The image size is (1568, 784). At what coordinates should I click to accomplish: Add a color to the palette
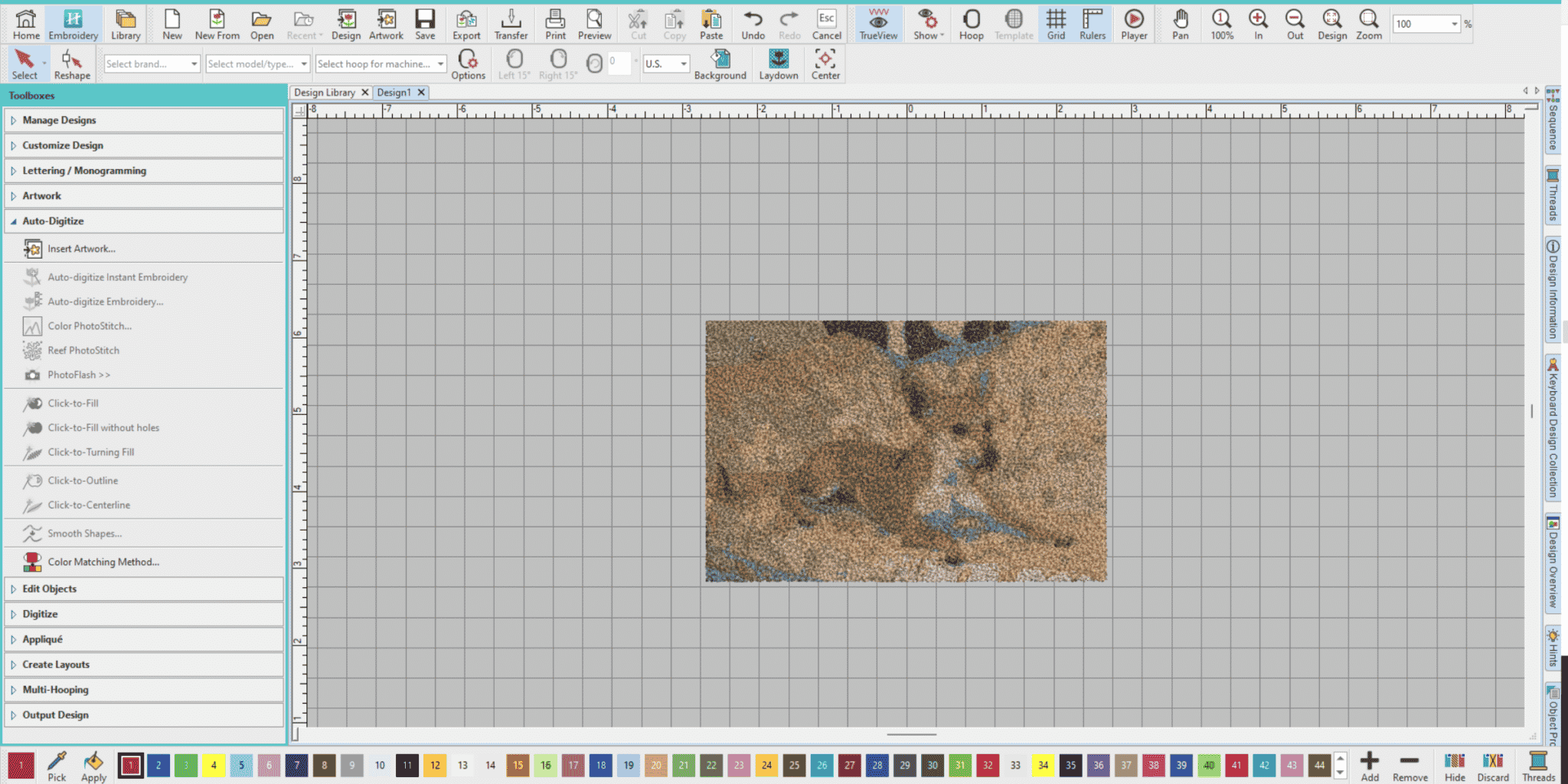(1370, 766)
